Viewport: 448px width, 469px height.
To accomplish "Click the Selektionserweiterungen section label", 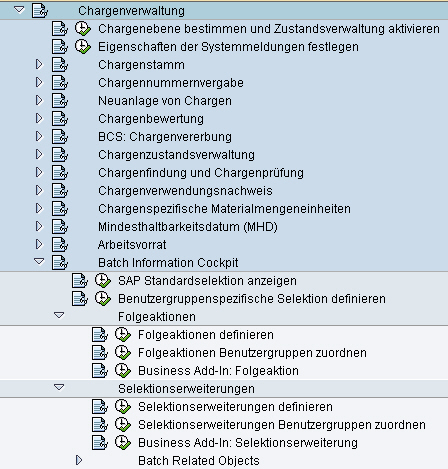I will tap(186, 389).
